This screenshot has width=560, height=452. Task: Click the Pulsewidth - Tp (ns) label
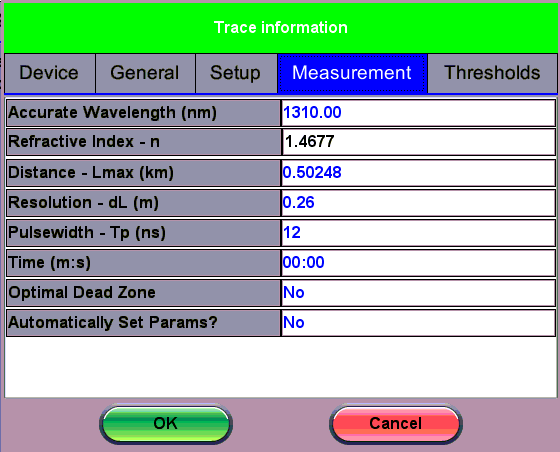click(x=144, y=233)
